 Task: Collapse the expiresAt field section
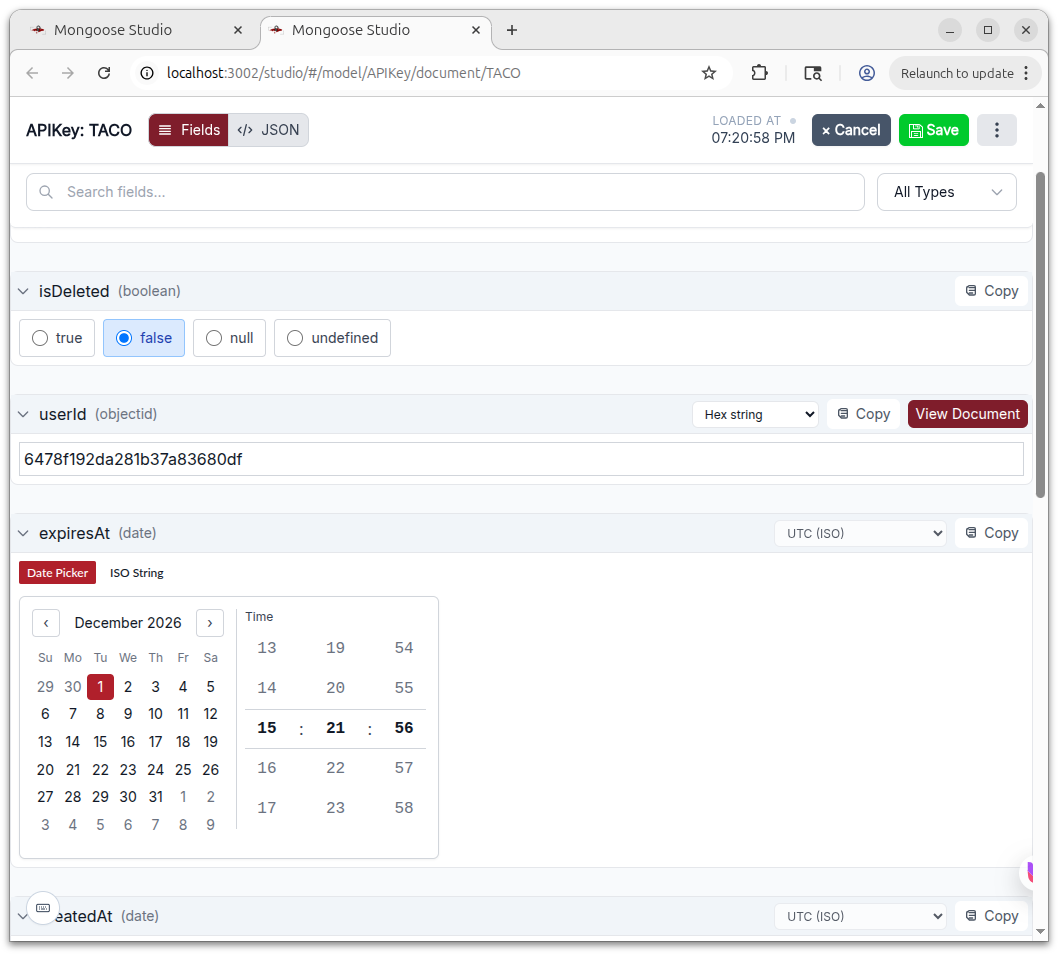[24, 533]
